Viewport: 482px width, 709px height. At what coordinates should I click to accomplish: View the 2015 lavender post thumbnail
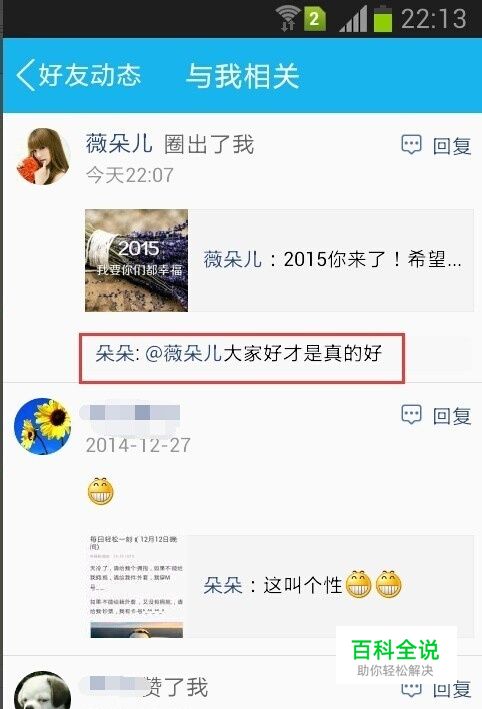pyautogui.click(x=137, y=260)
